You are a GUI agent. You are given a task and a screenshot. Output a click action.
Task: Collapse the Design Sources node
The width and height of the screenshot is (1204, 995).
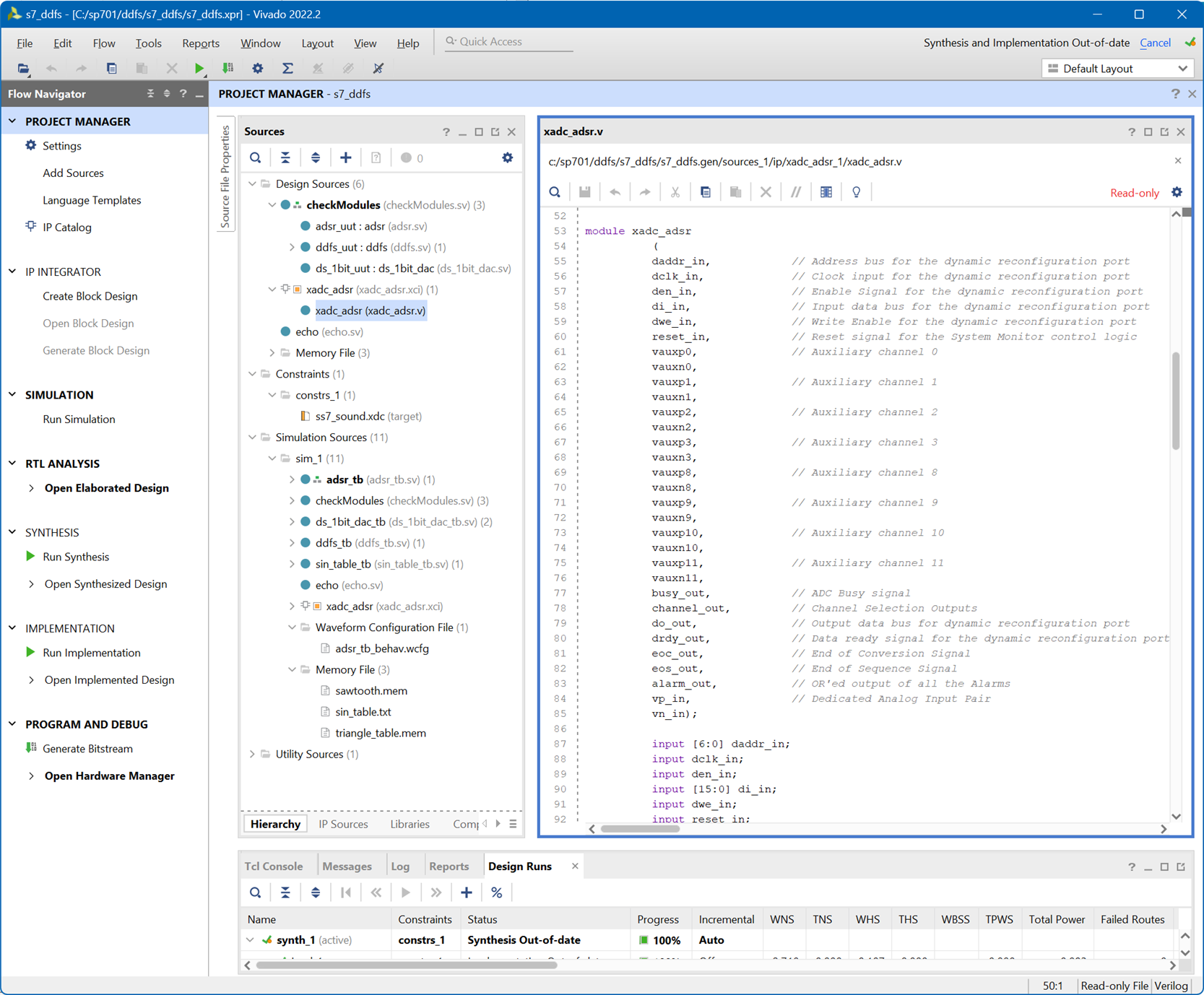point(252,184)
